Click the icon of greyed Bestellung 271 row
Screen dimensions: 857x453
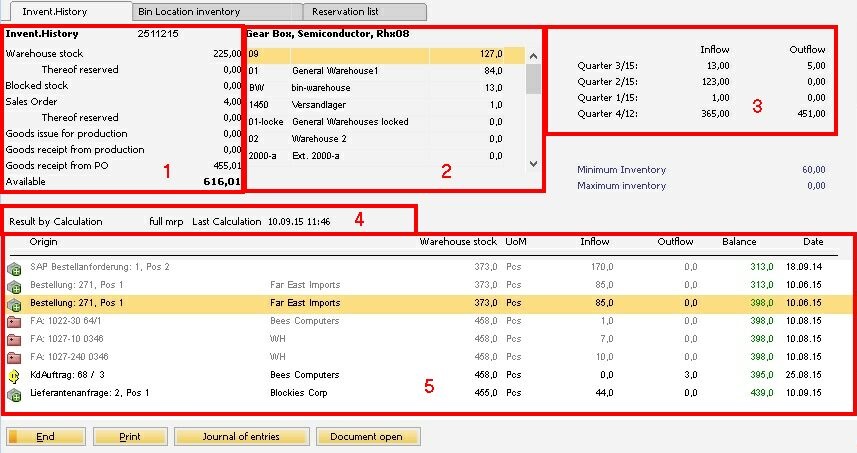(14, 286)
